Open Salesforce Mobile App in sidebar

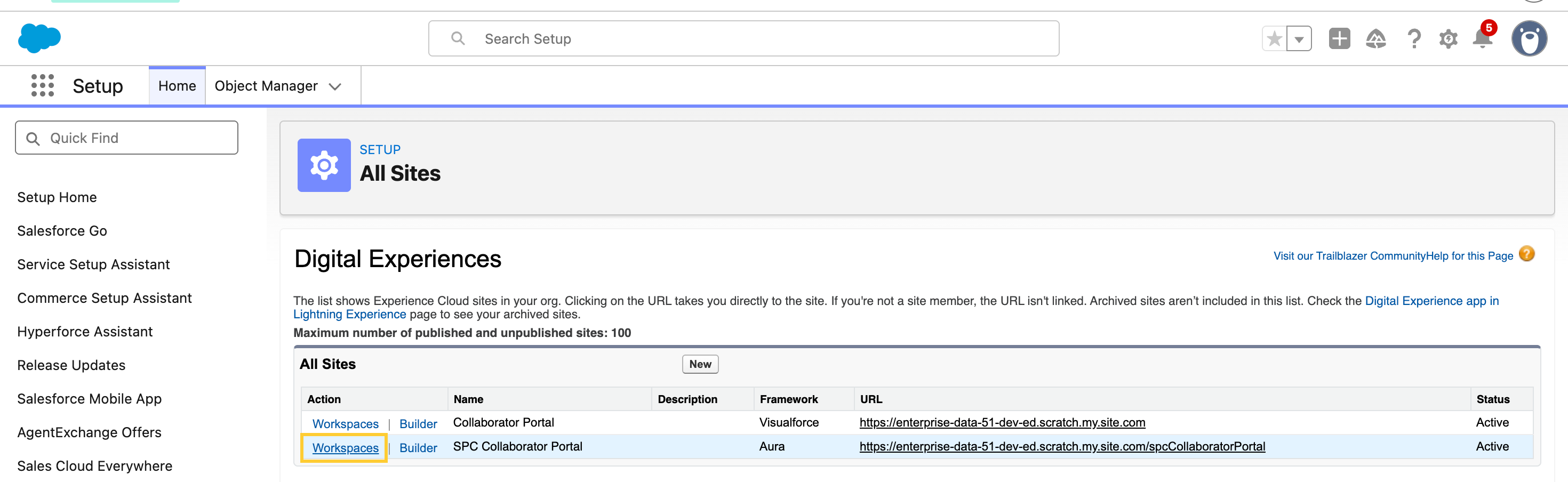[90, 399]
